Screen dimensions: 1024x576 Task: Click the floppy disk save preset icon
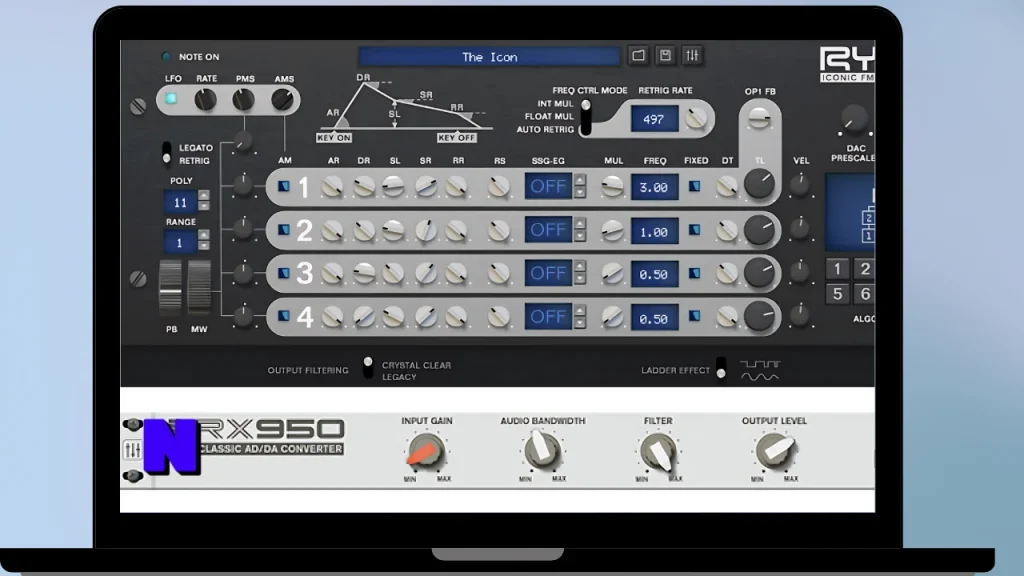665,56
